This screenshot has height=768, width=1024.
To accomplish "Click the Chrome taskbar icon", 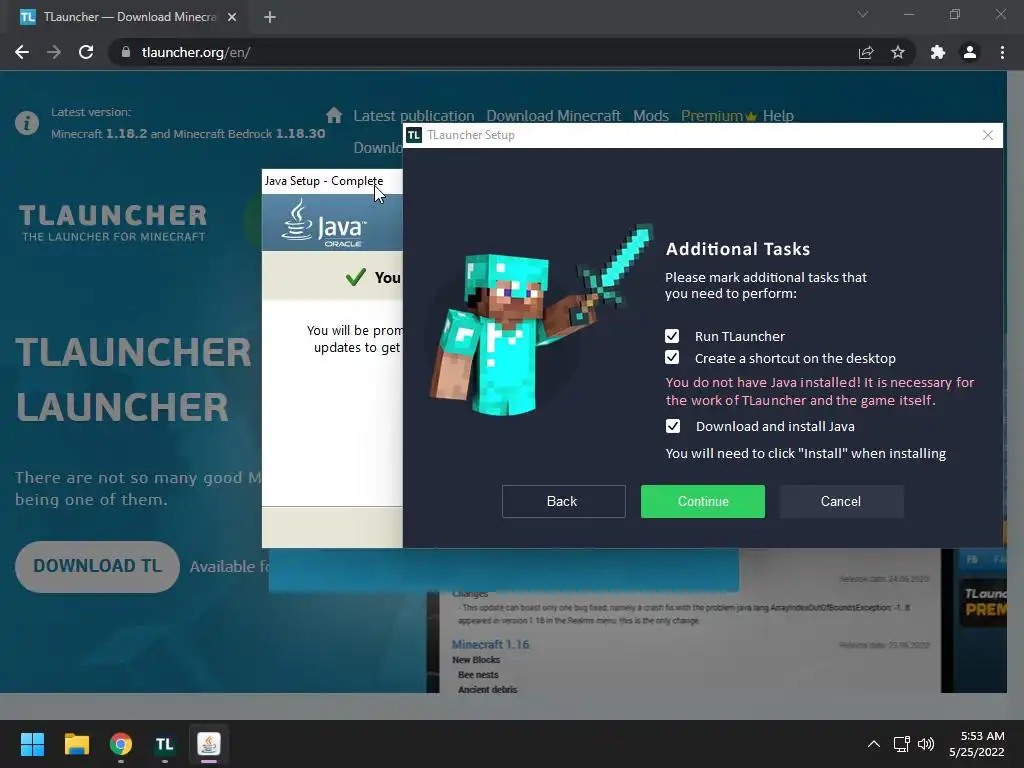I will tap(121, 744).
